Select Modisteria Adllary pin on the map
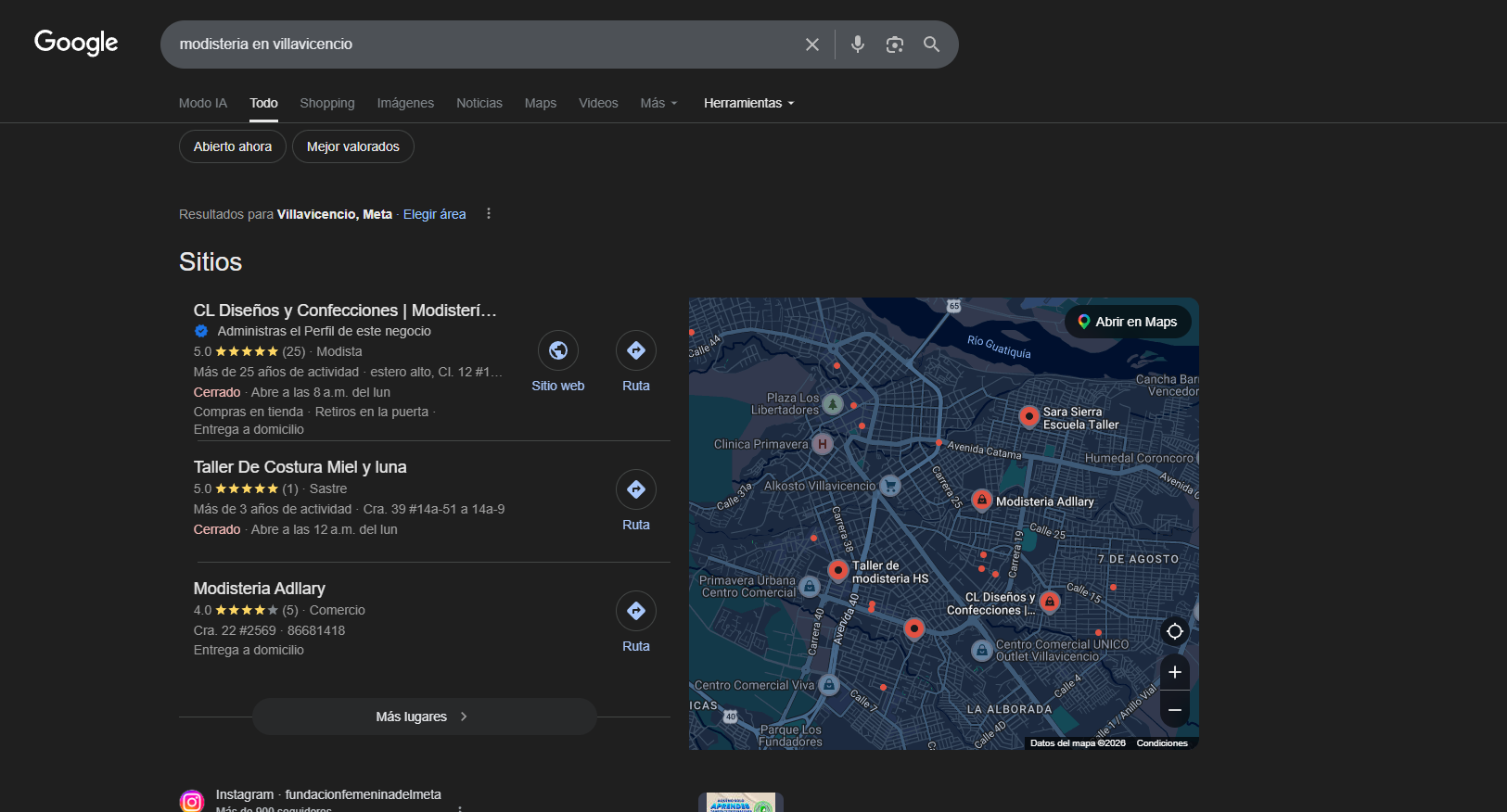The width and height of the screenshot is (1507, 812). 981,501
